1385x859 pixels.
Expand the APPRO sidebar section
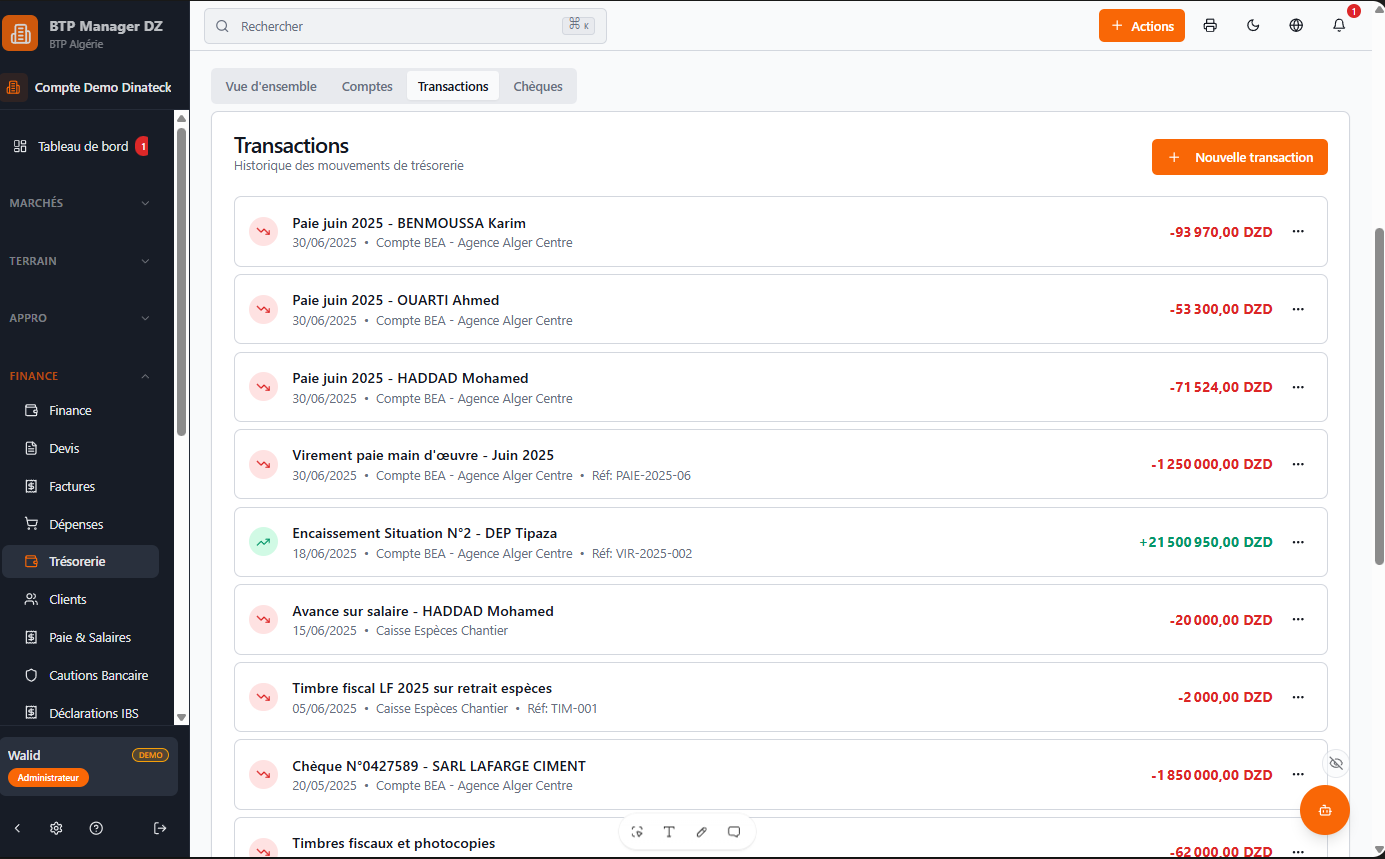tap(80, 318)
